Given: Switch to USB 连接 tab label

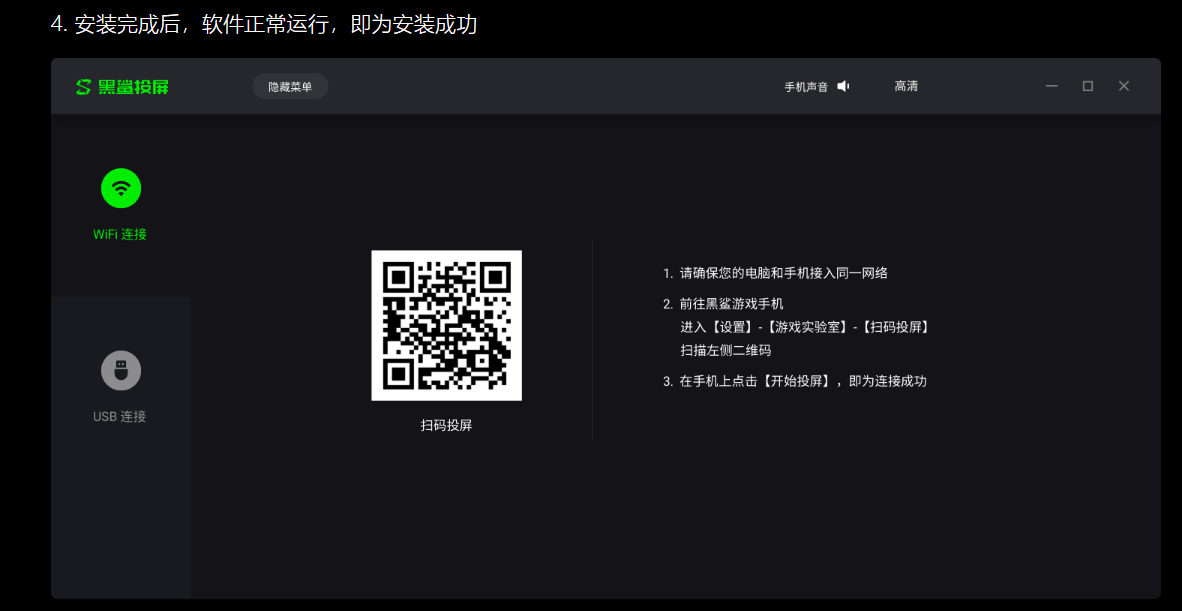Looking at the screenshot, I should click(120, 416).
